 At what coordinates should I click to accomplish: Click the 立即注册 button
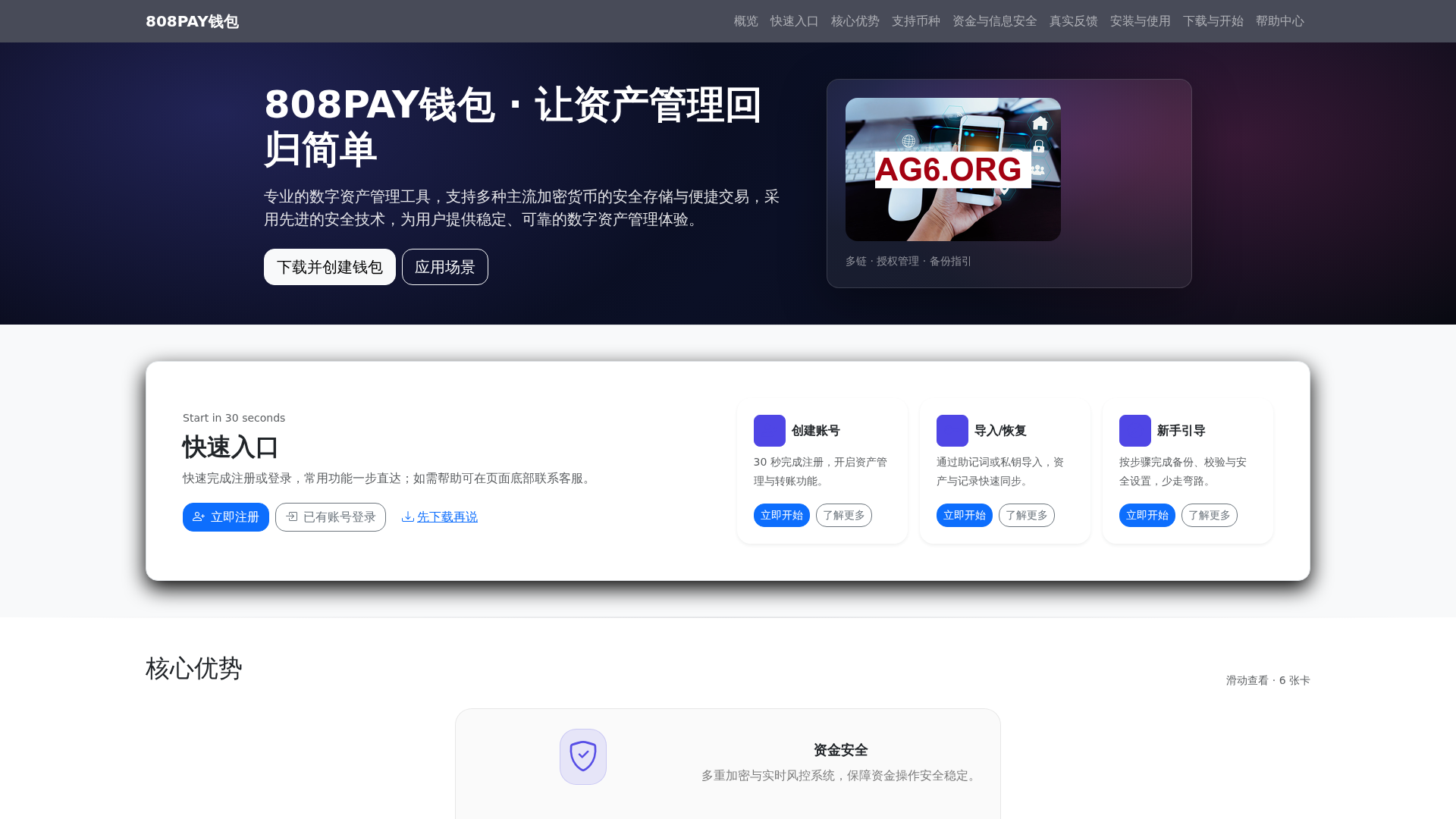click(x=226, y=517)
